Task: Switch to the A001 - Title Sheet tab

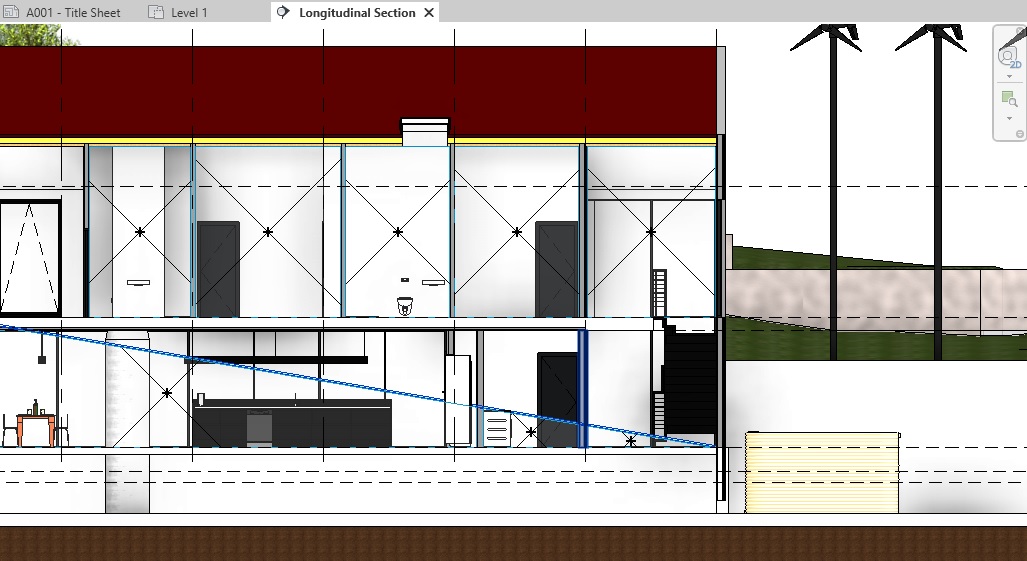Action: 72,13
